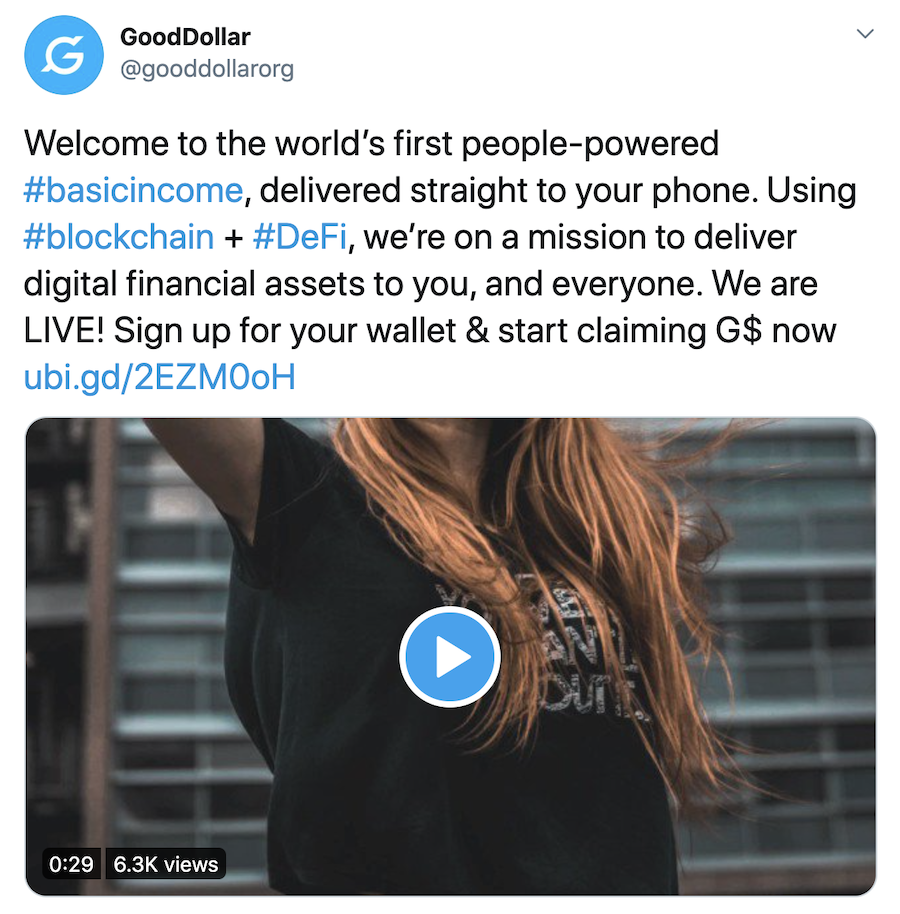Open the #blockchain hashtag

tap(119, 237)
